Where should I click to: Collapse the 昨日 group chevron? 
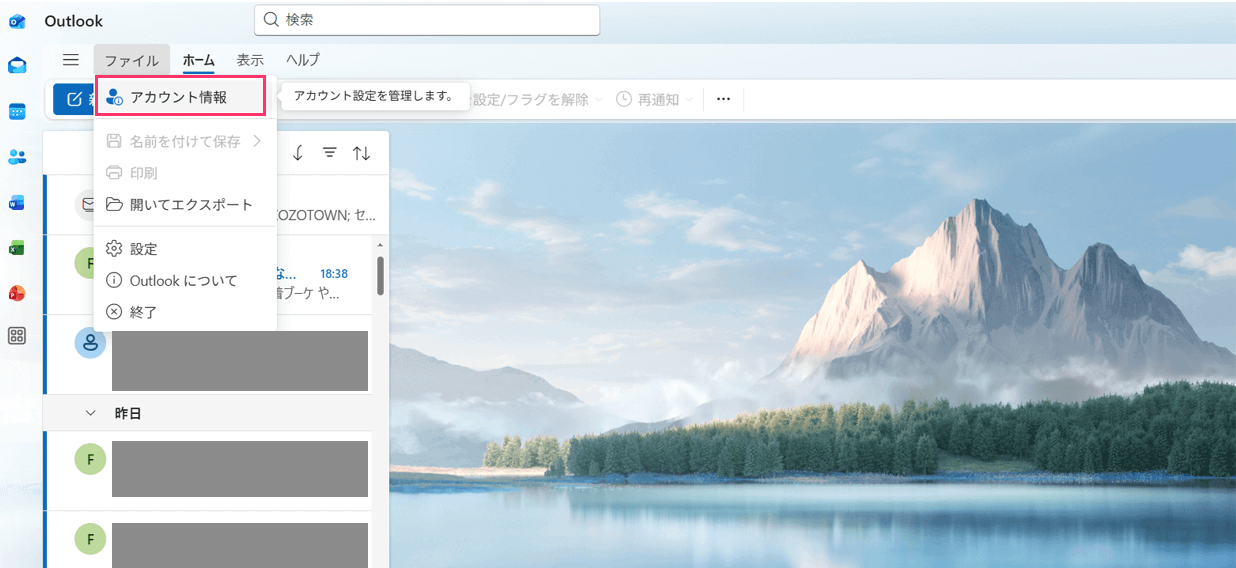pyautogui.click(x=91, y=413)
